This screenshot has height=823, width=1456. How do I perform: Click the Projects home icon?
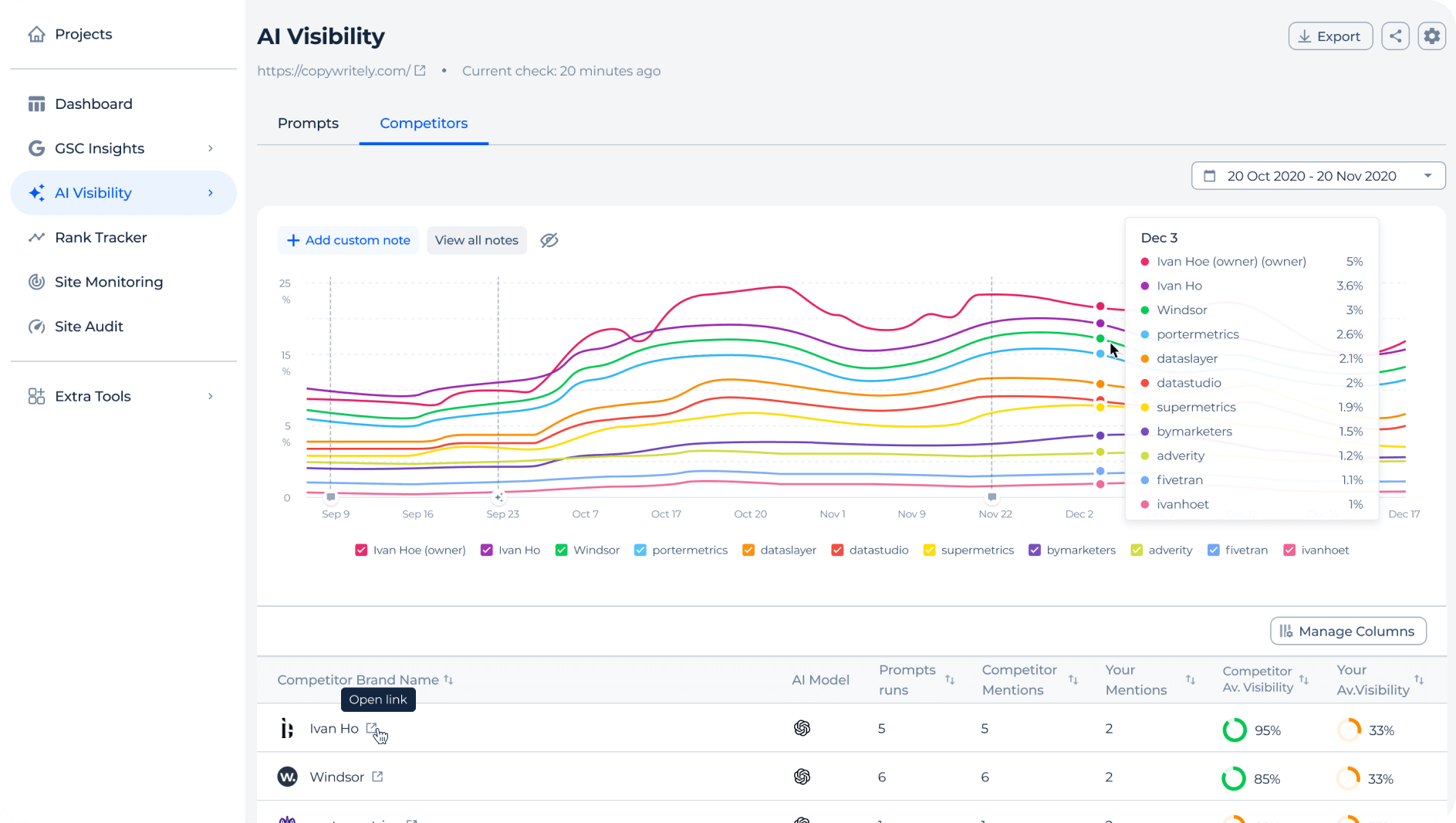click(x=36, y=34)
